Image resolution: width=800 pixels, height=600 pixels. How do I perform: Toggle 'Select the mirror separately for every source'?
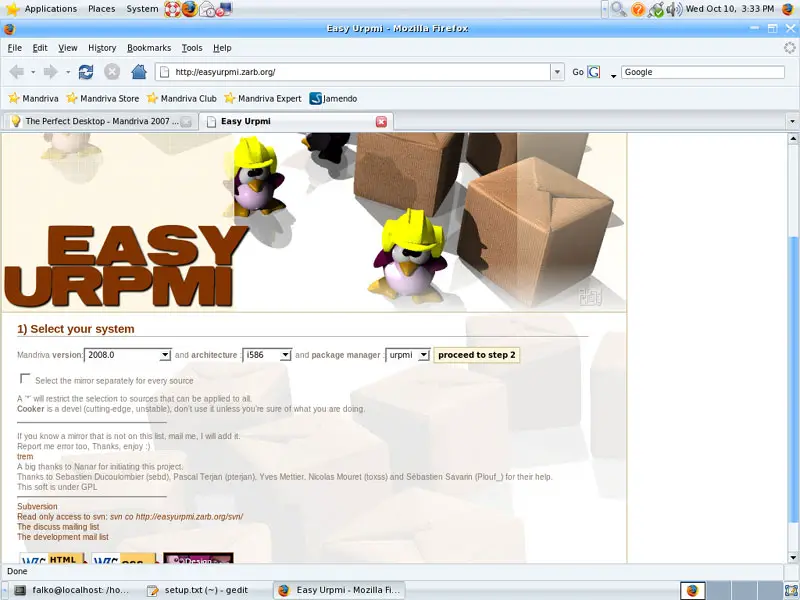pos(24,378)
